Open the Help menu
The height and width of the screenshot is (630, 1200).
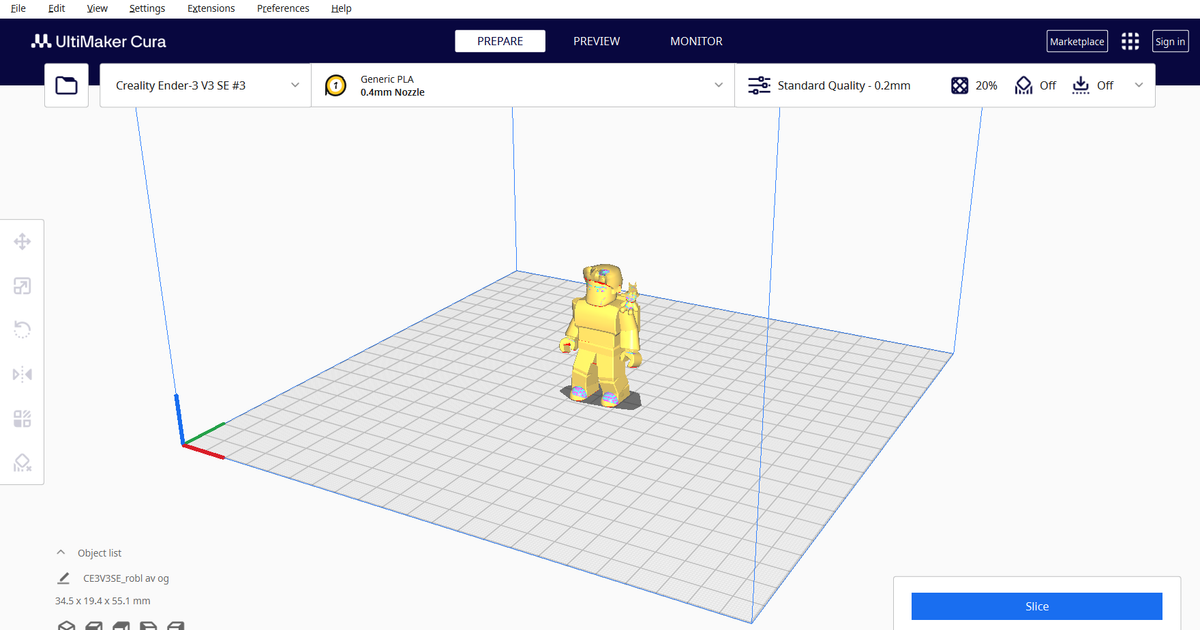(x=341, y=8)
